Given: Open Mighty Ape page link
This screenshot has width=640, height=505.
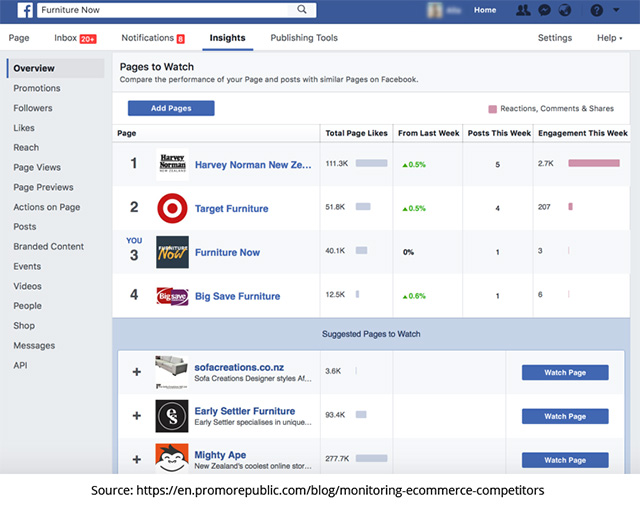Looking at the screenshot, I should pos(220,455).
